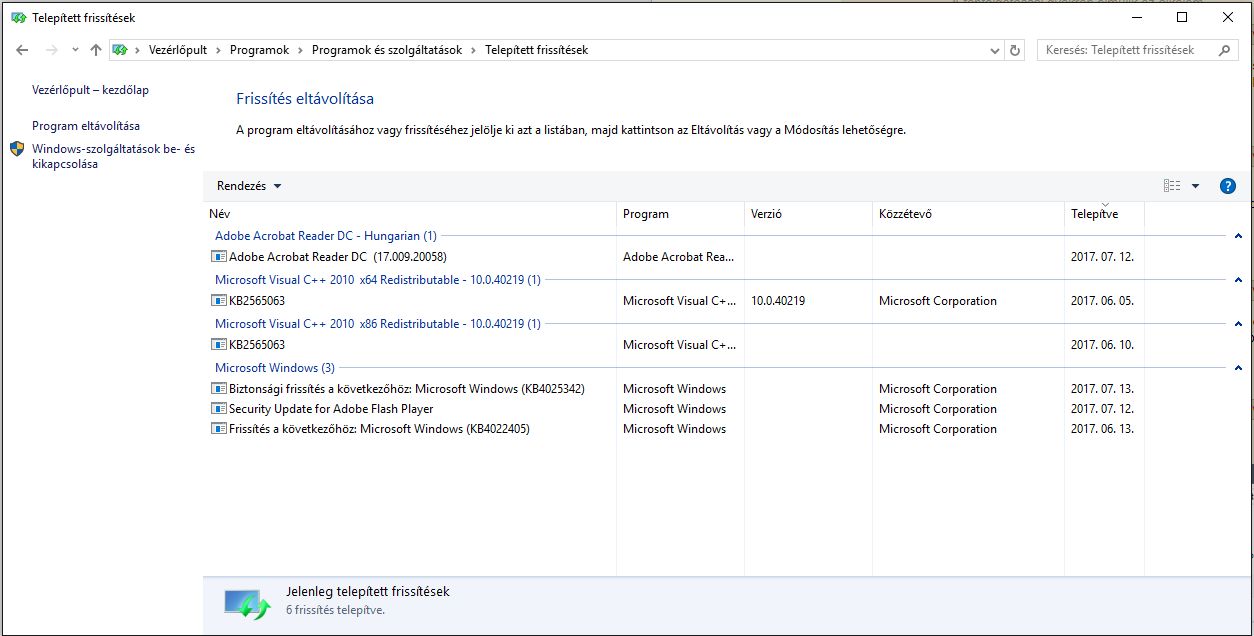Sort by the Telepítve column header
1254x636 pixels.
click(1104, 214)
